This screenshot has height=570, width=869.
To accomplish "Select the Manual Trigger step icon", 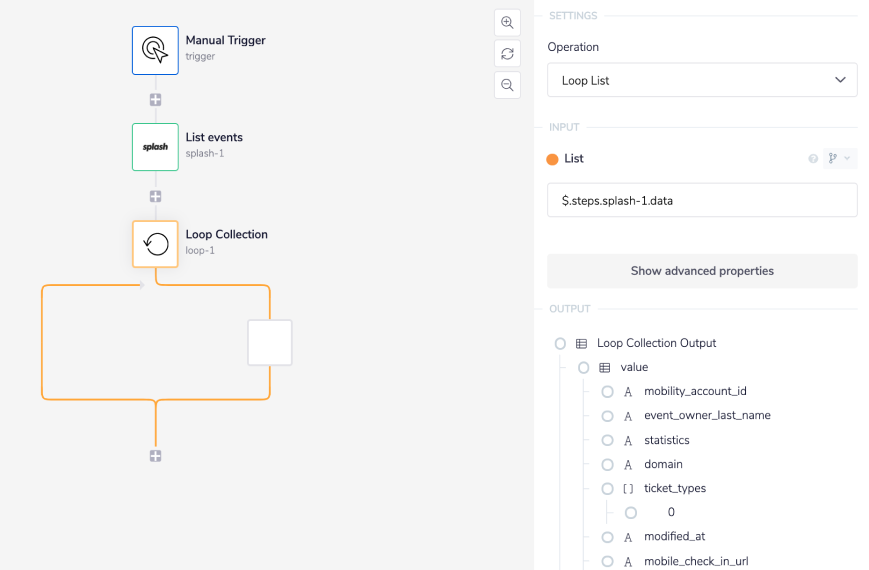I will (x=155, y=50).
